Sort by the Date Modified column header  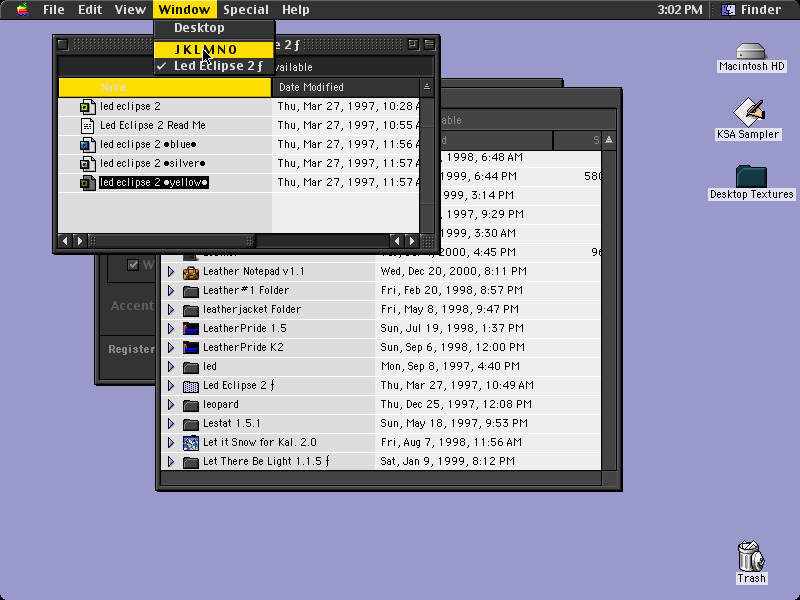point(345,87)
